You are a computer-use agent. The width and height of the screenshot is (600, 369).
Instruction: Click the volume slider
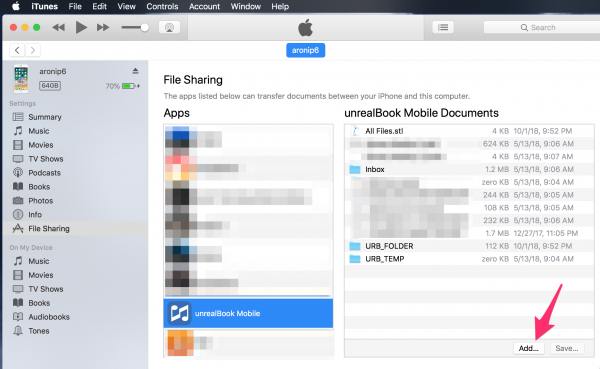135,28
